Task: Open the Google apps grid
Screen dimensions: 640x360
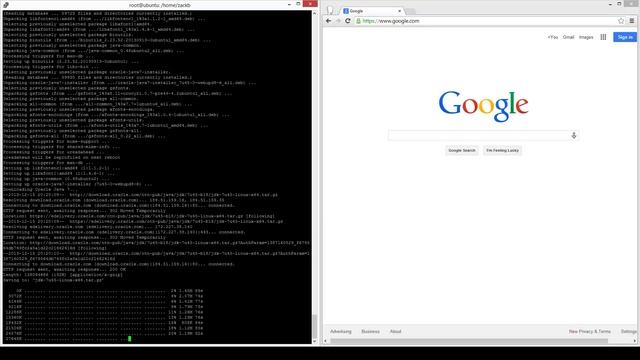Action: coord(603,37)
